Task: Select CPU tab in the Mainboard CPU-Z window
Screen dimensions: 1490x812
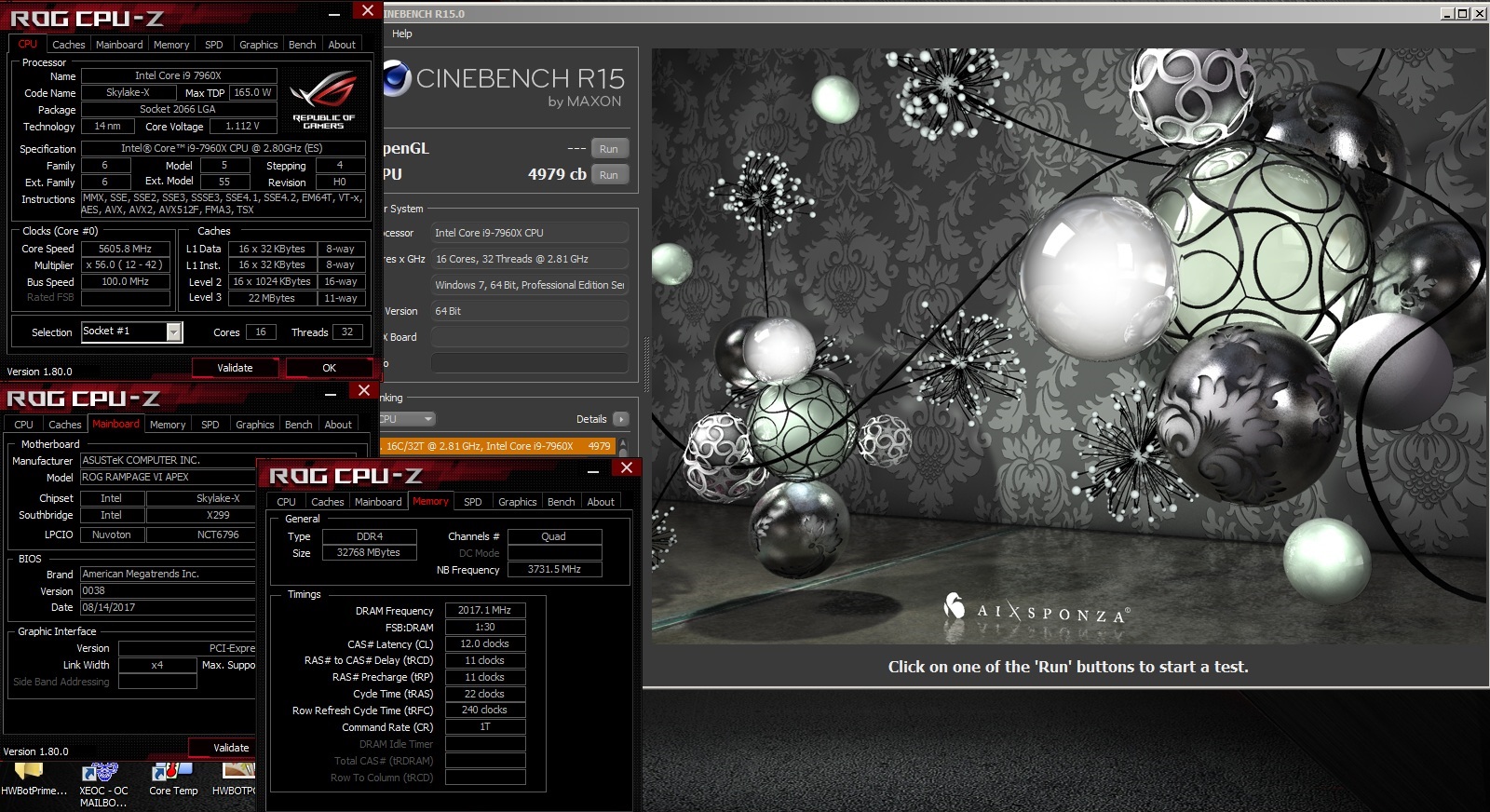Action: coord(24,425)
